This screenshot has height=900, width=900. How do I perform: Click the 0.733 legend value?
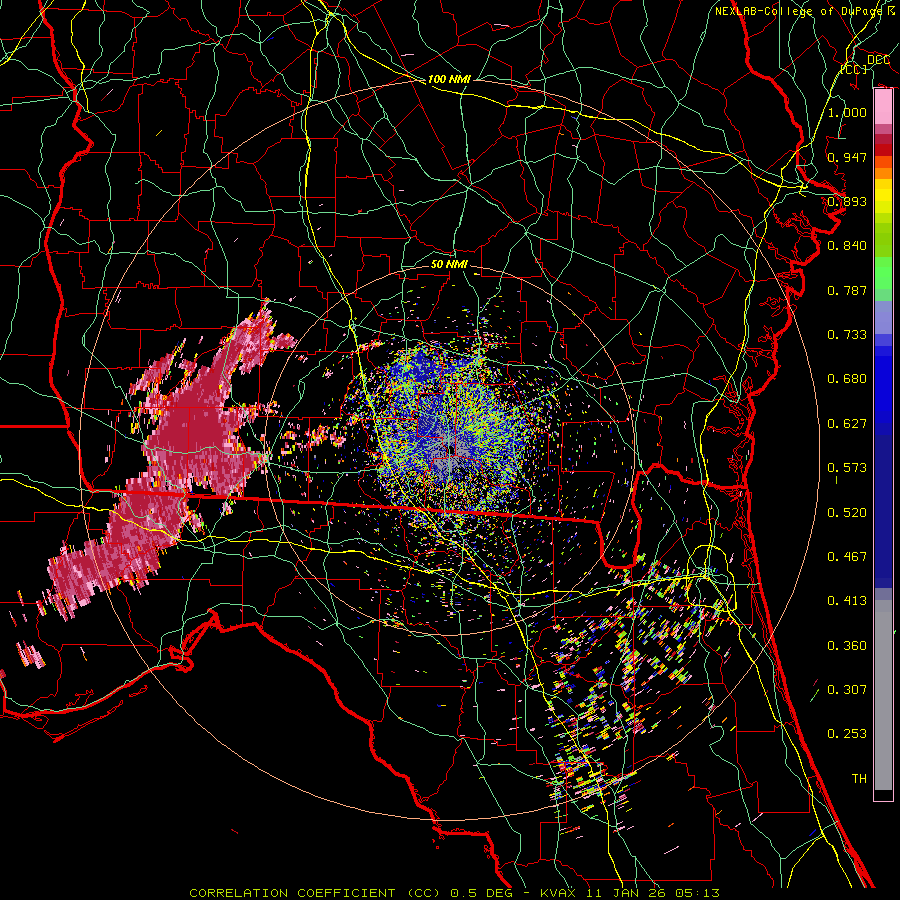[847, 335]
